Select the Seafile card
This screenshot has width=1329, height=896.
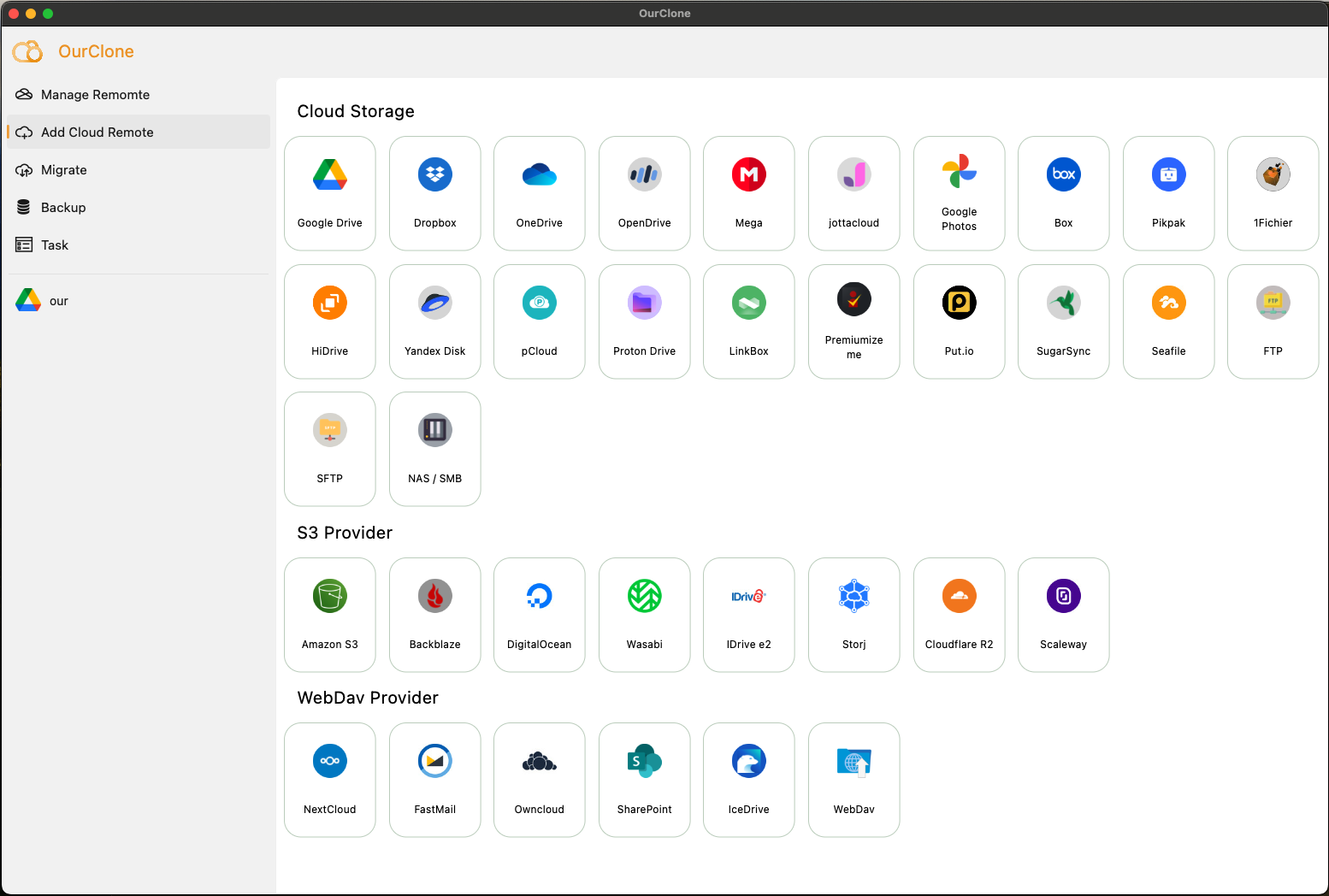pyautogui.click(x=1169, y=321)
